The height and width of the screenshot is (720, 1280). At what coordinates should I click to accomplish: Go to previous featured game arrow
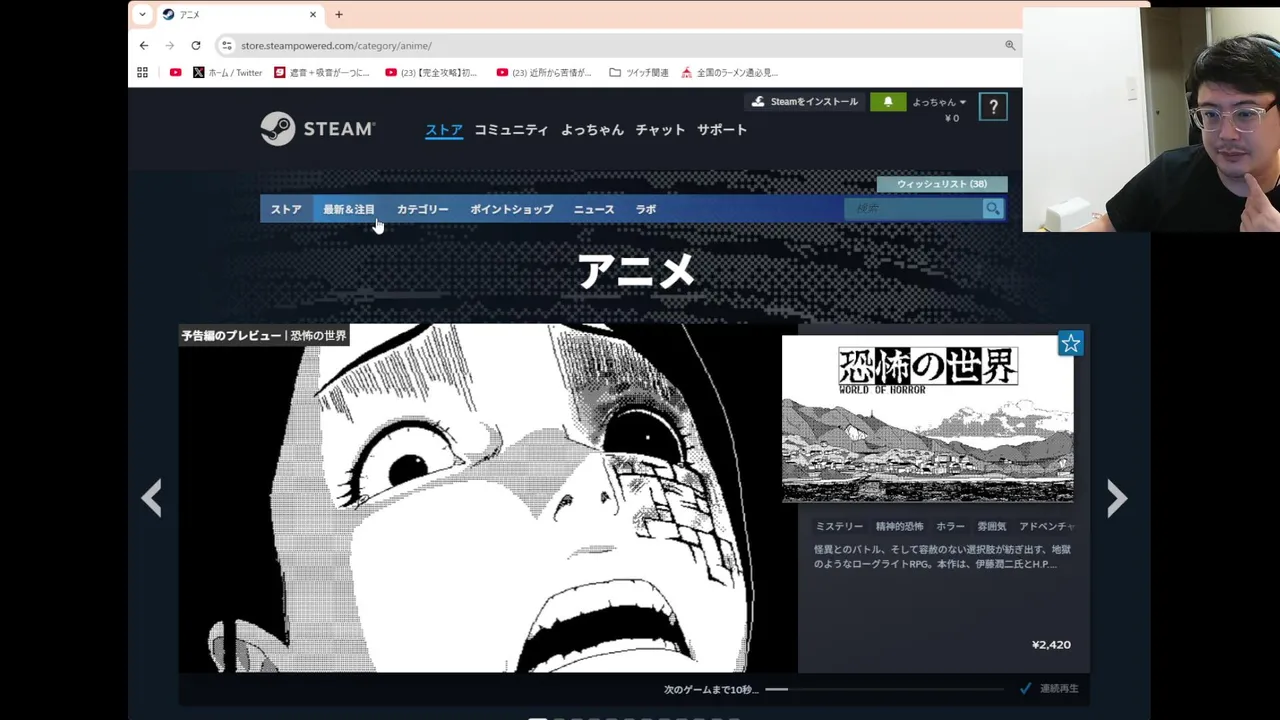point(151,498)
